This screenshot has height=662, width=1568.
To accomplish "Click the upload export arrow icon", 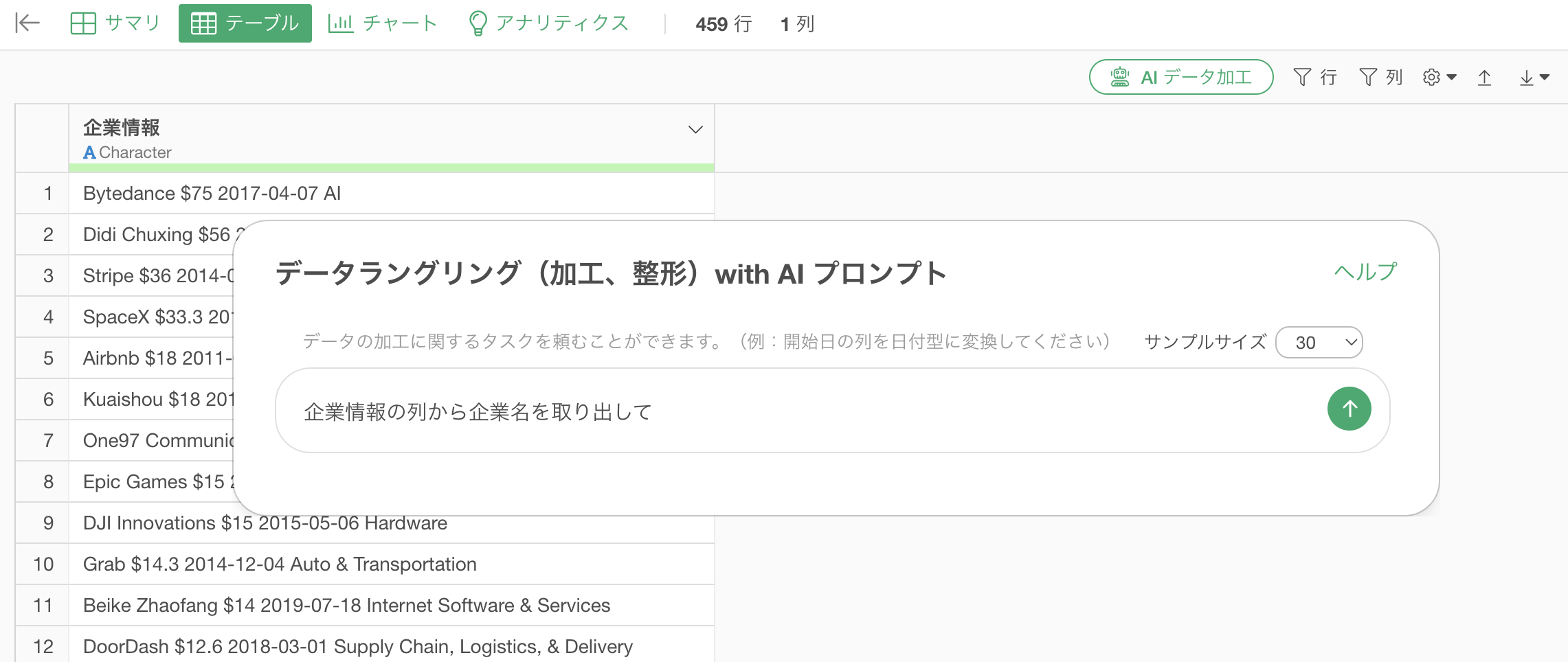I will click(1484, 78).
